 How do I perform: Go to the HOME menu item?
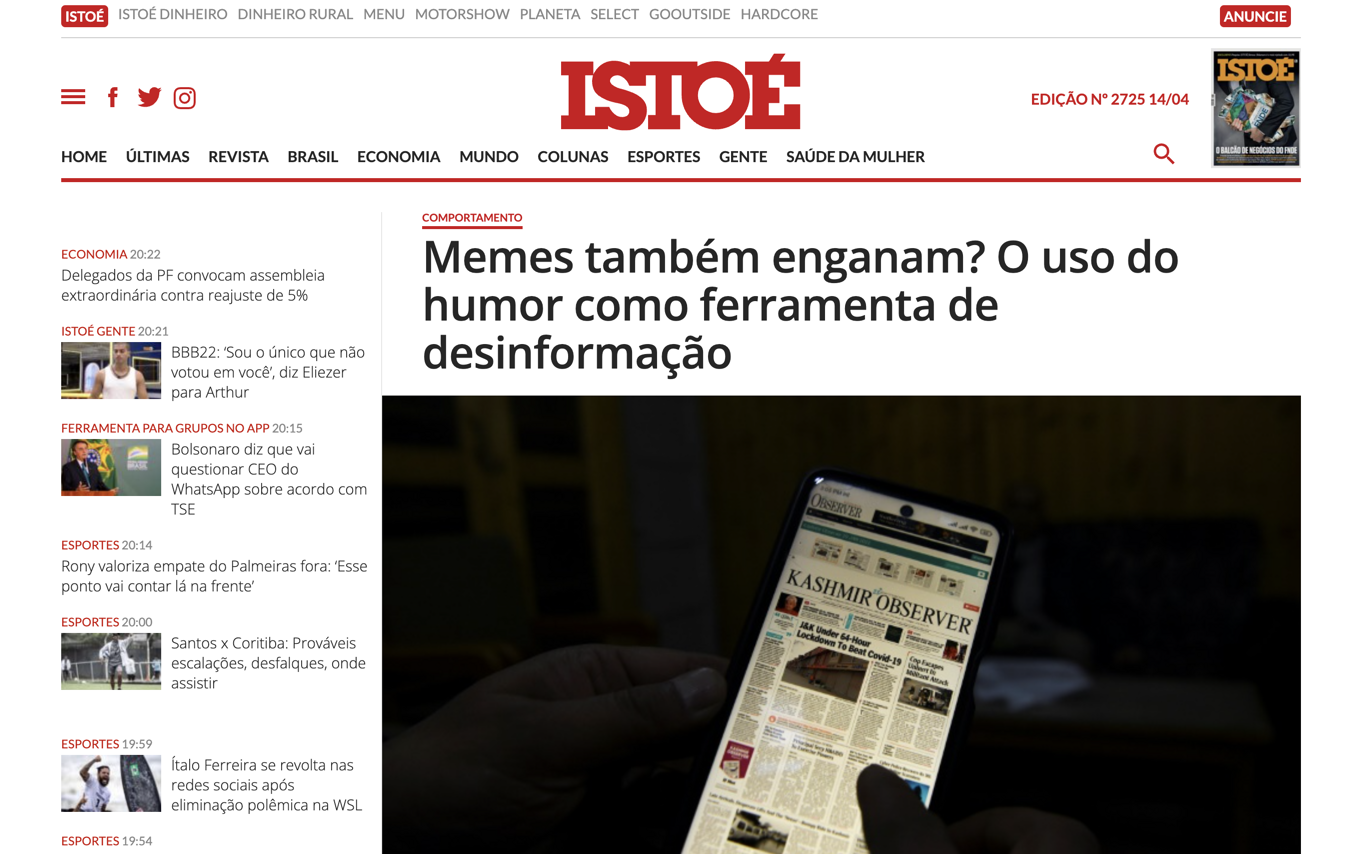[x=84, y=156]
